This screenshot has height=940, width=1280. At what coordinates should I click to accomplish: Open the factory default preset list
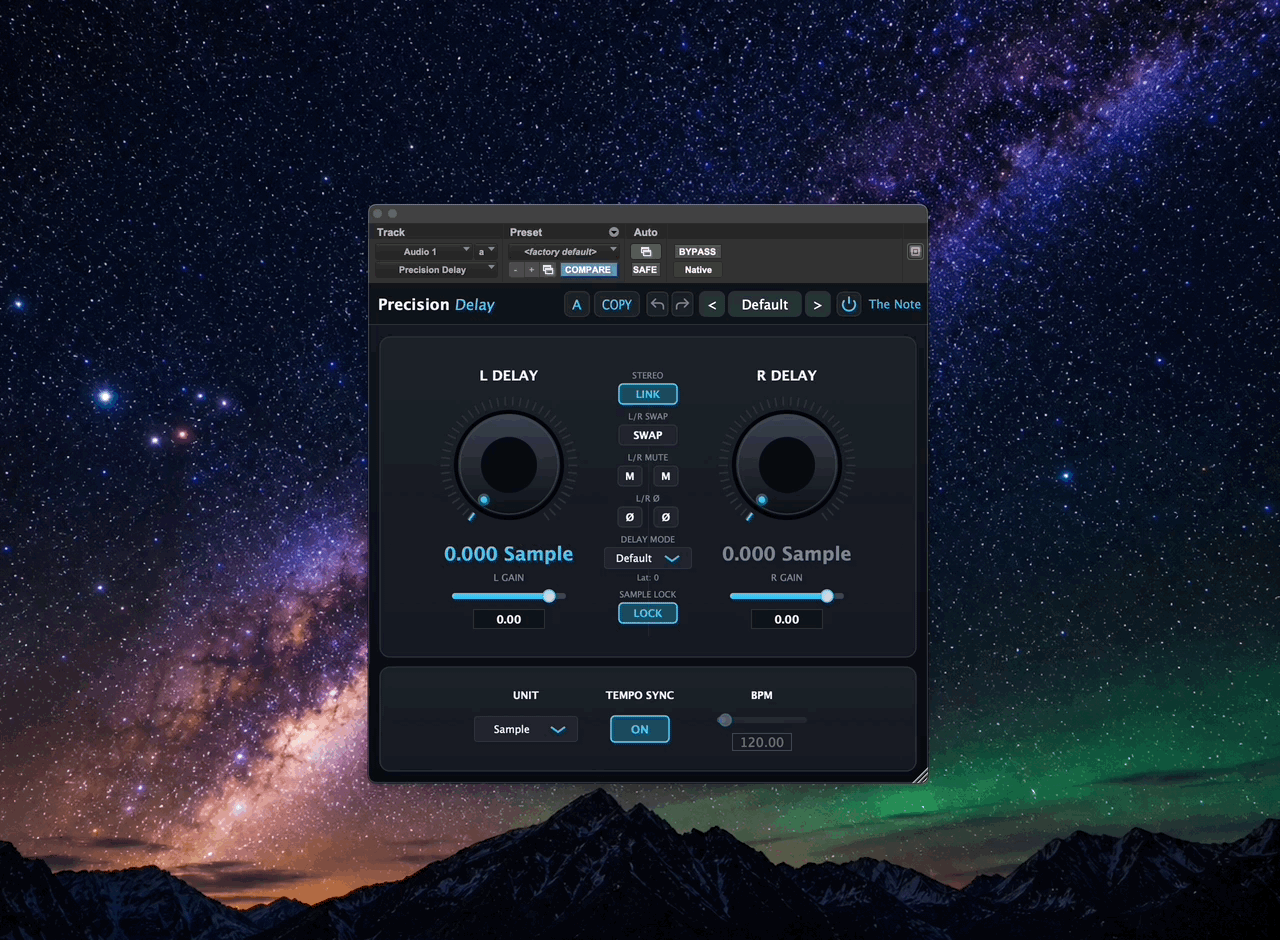point(564,252)
